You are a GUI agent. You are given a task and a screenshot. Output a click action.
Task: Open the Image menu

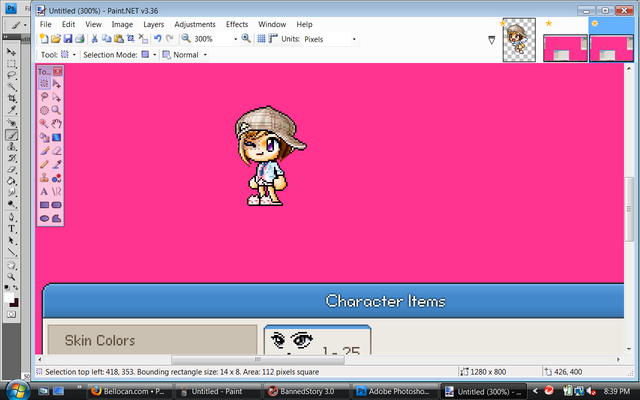pyautogui.click(x=122, y=24)
